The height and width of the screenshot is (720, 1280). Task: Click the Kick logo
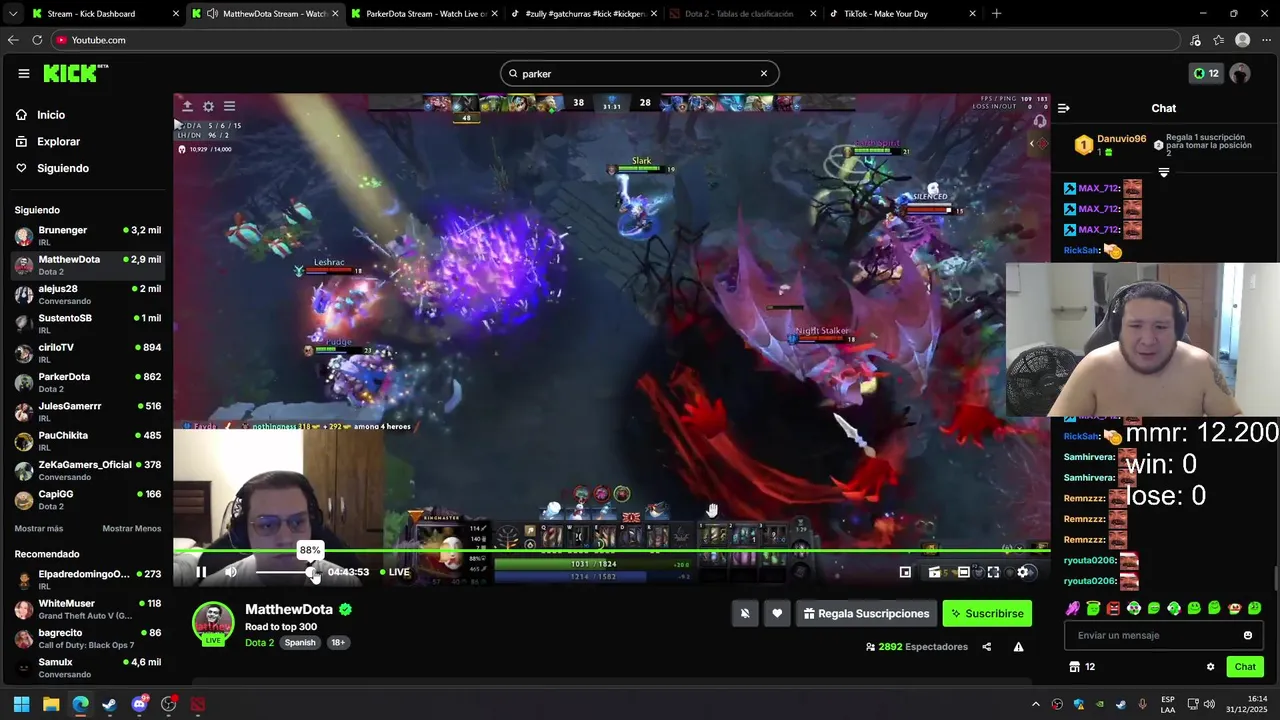[75, 73]
